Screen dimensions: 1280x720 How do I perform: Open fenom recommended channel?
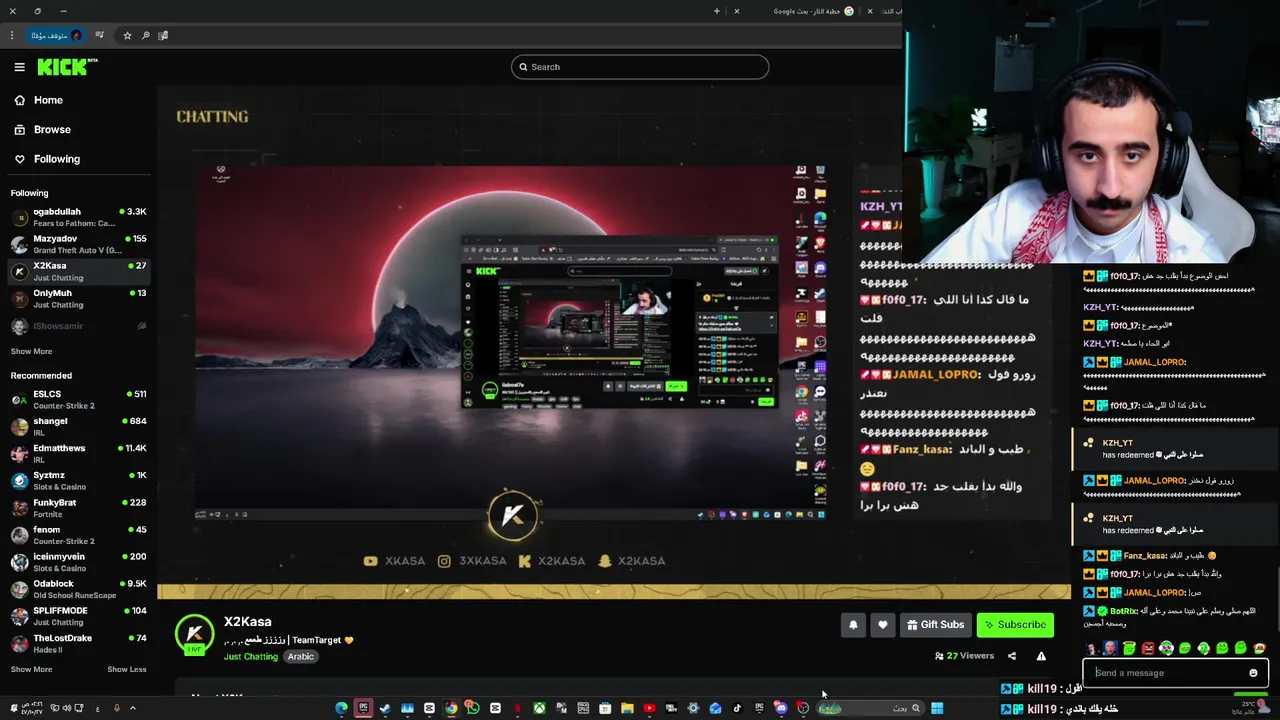coord(78,535)
